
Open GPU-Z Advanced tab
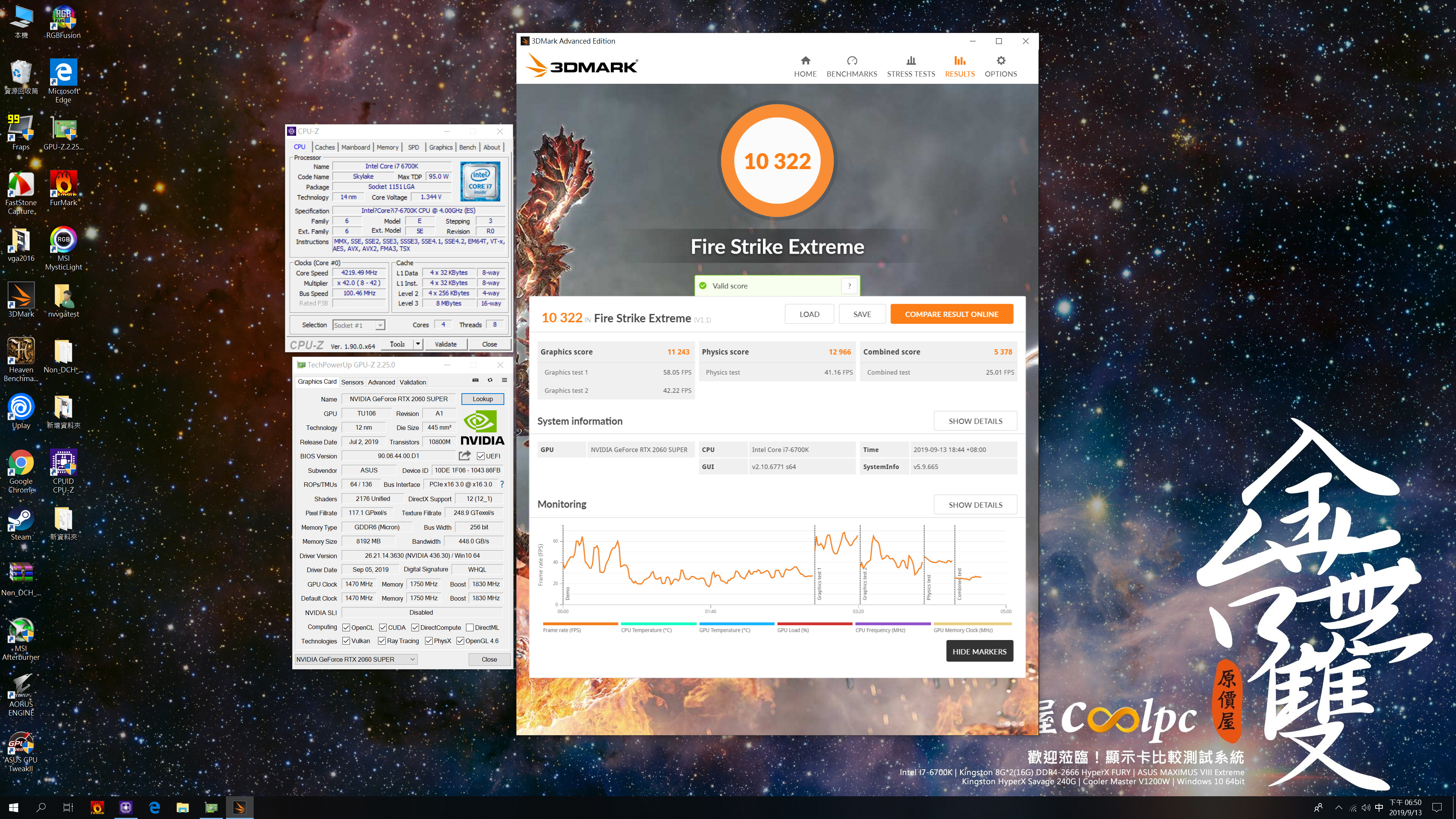pyautogui.click(x=381, y=382)
